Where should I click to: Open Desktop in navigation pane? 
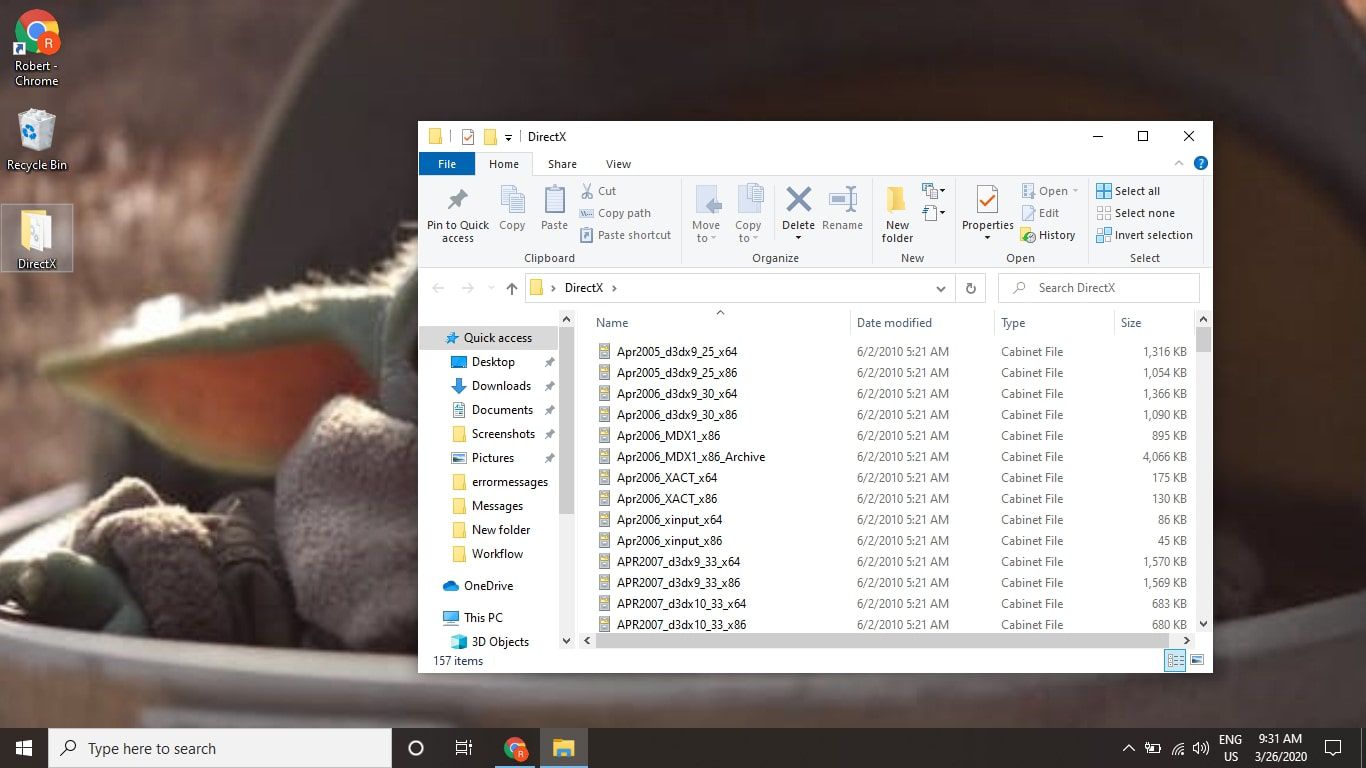coord(494,362)
